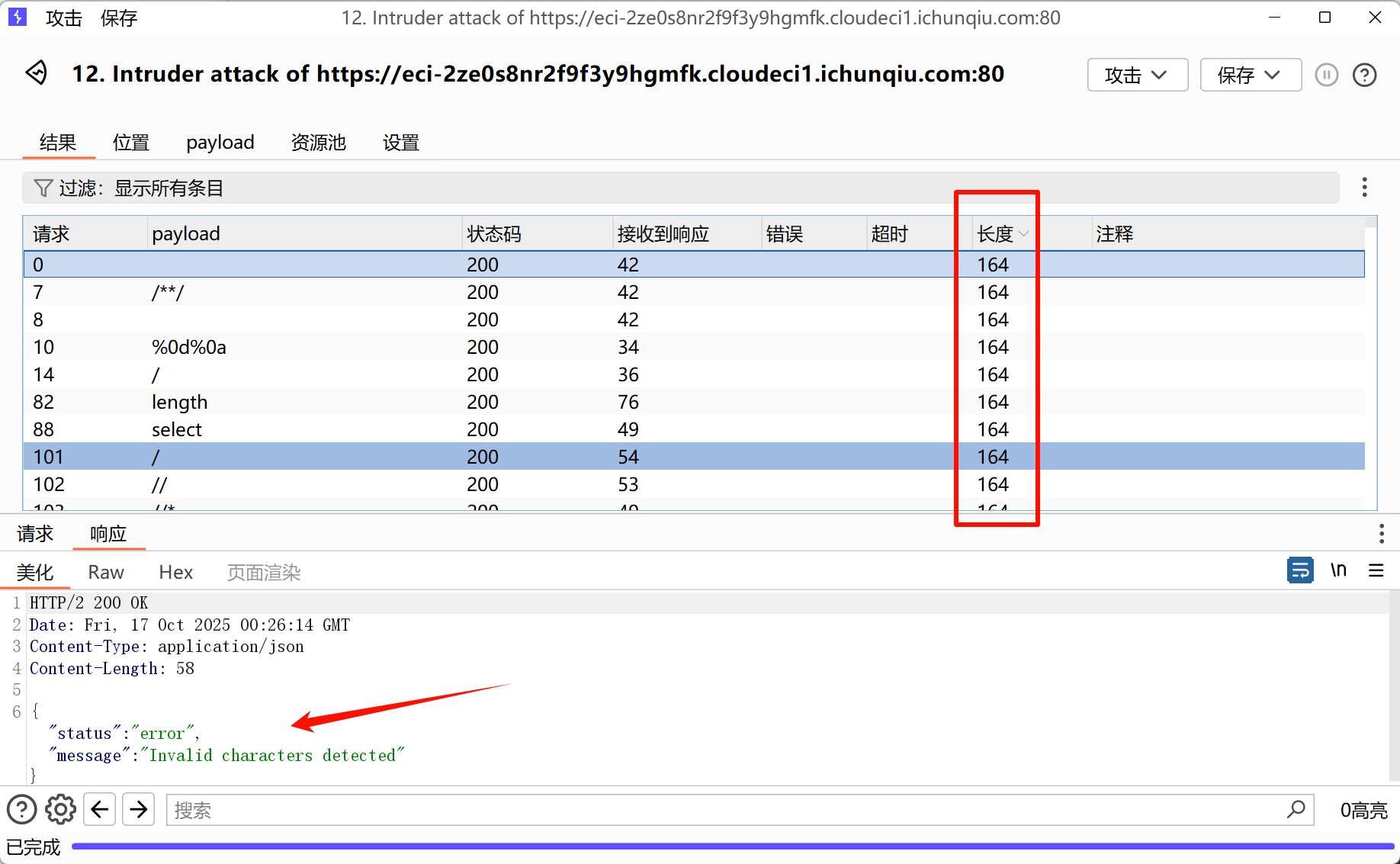Switch to the payload tab

pyautogui.click(x=220, y=143)
